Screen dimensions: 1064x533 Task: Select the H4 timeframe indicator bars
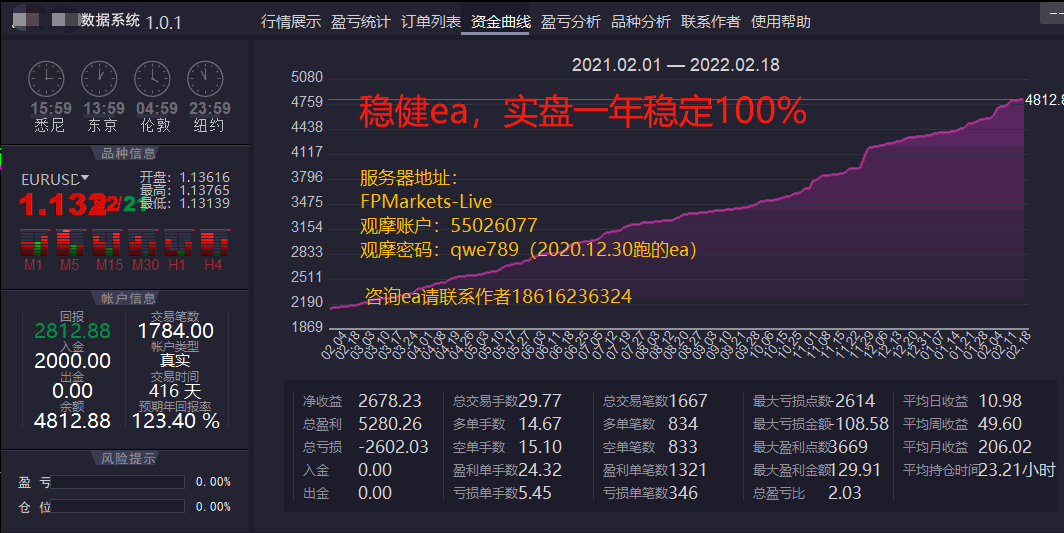[212, 243]
